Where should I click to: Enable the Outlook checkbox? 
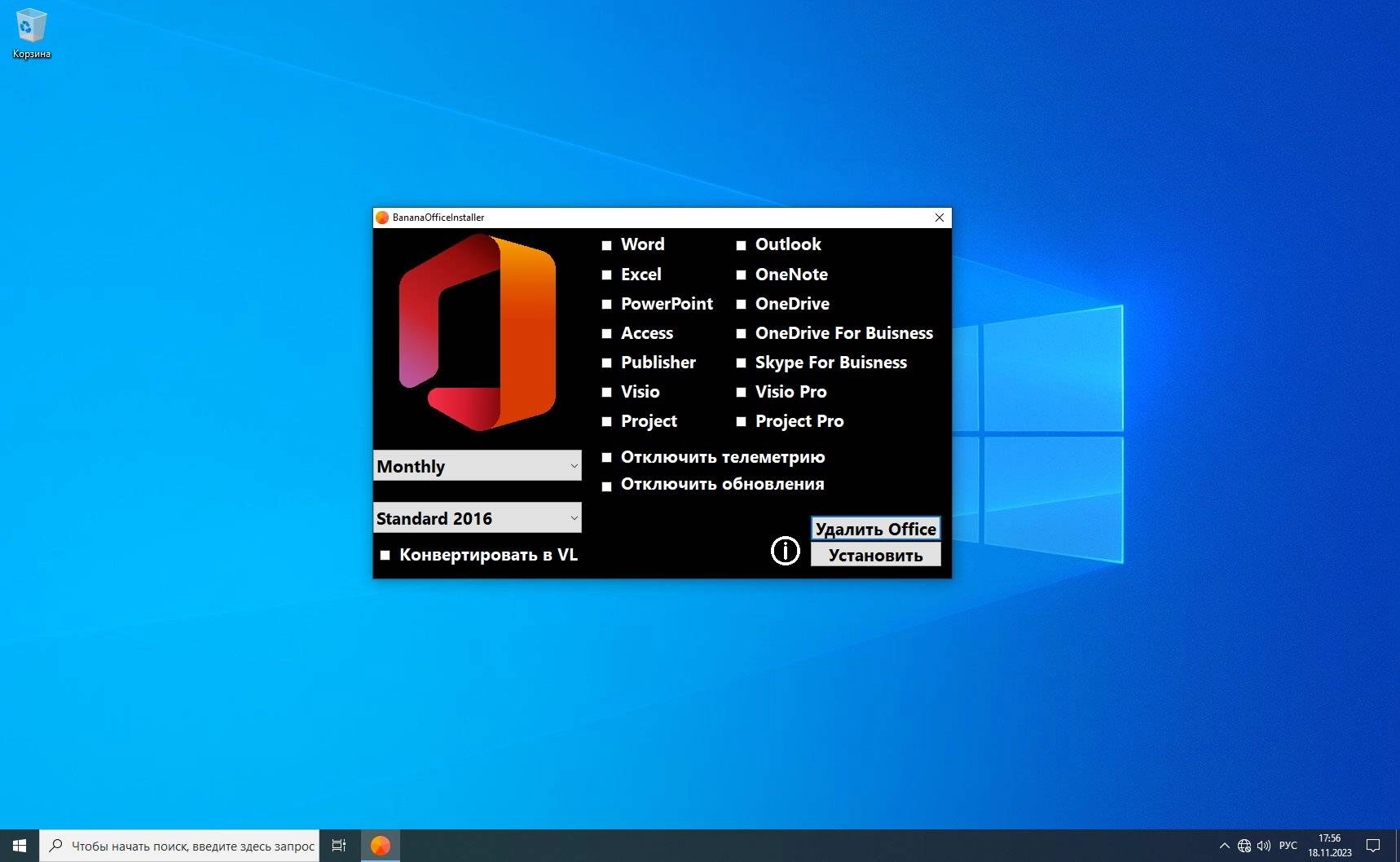click(741, 245)
